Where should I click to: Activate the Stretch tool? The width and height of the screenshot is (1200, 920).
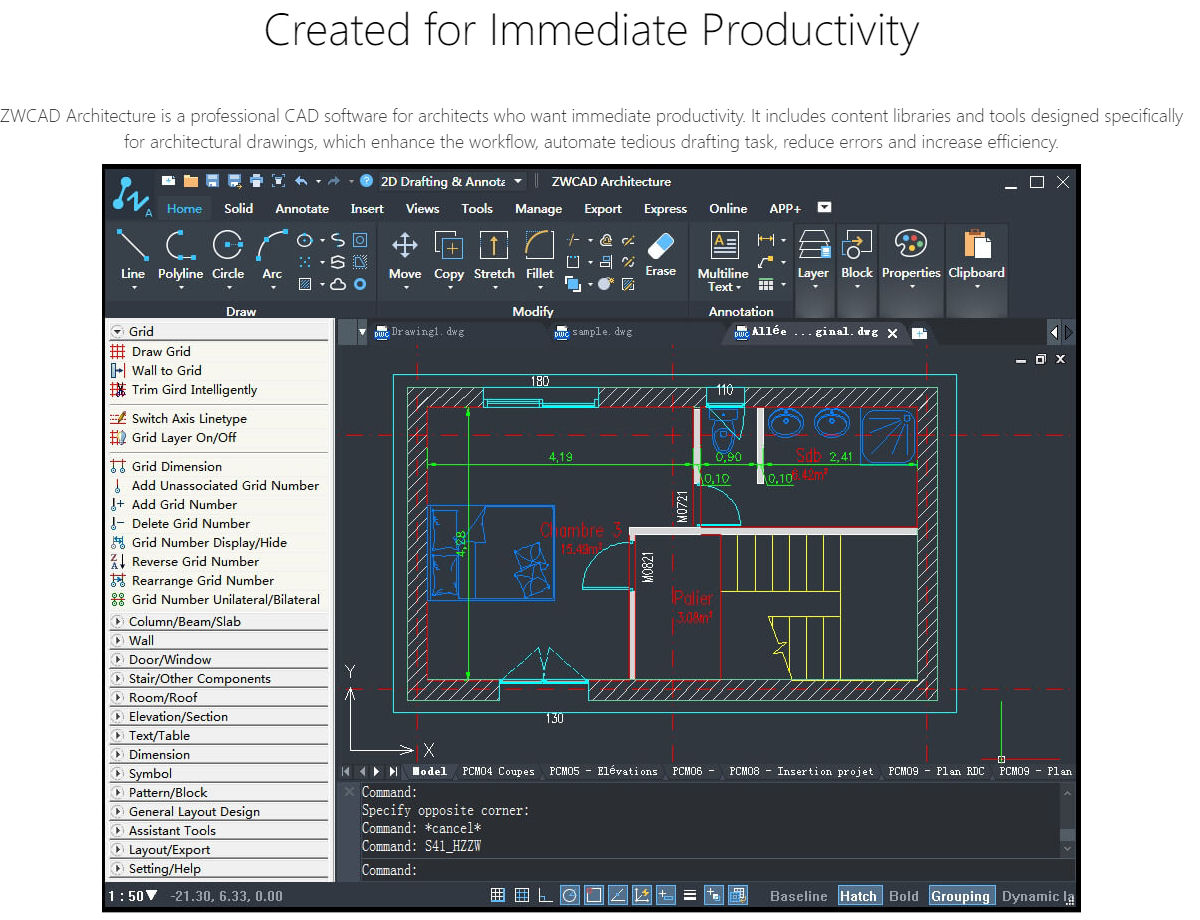click(494, 254)
